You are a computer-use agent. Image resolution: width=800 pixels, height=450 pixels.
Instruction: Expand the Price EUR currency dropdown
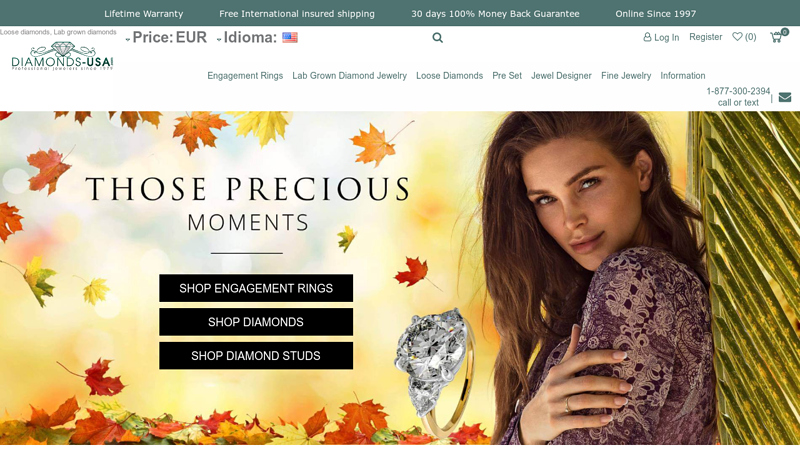(x=166, y=37)
